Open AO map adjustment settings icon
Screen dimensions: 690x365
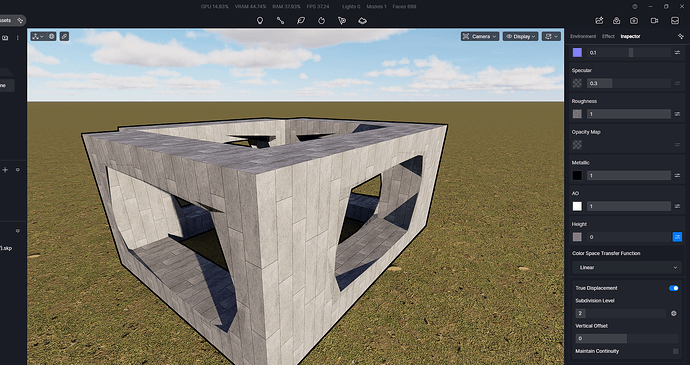[x=677, y=206]
